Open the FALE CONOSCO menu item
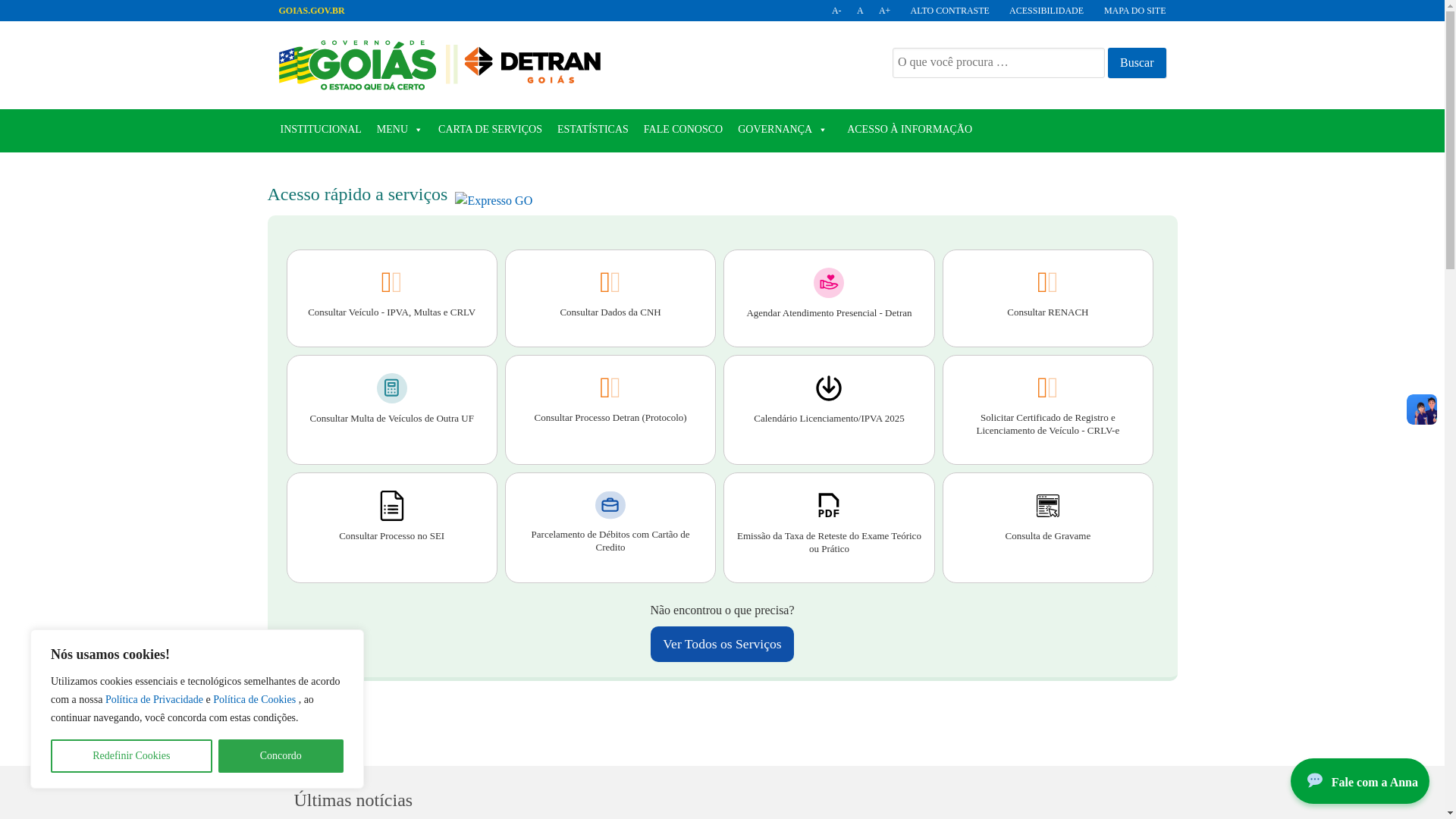 (682, 130)
